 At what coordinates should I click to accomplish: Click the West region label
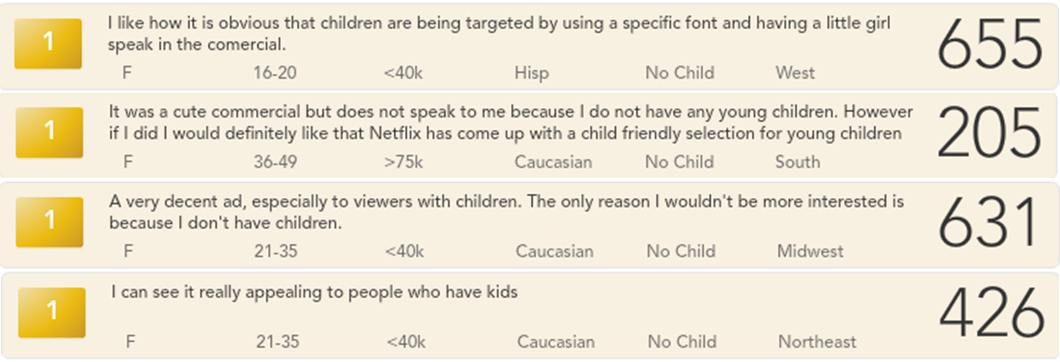click(795, 72)
